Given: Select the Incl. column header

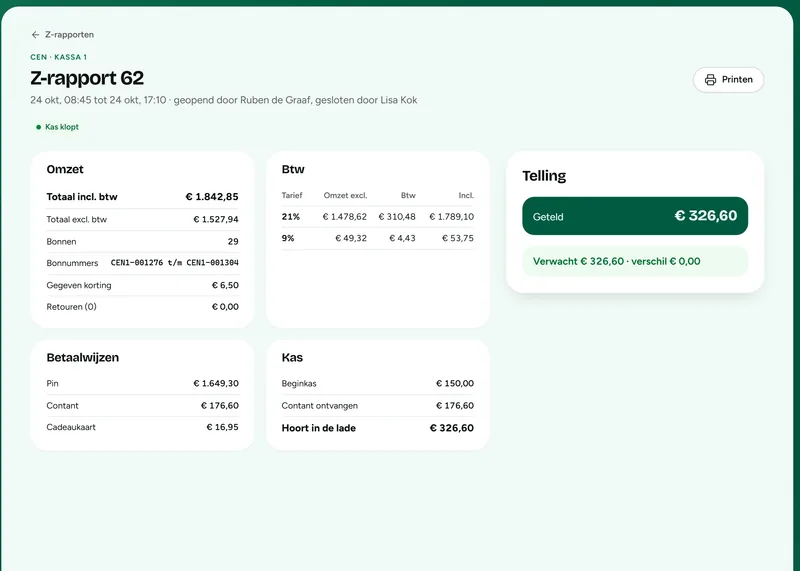Looking at the screenshot, I should click(466, 195).
